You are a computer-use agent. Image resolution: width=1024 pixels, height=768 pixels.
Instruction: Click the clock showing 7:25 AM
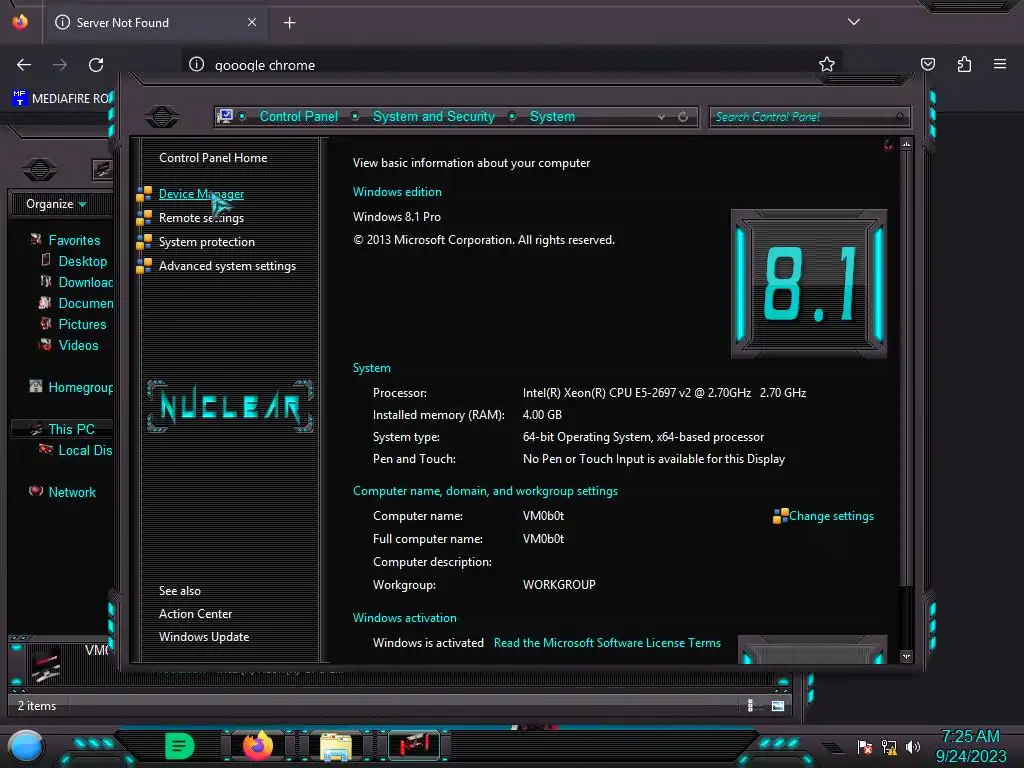click(x=970, y=737)
